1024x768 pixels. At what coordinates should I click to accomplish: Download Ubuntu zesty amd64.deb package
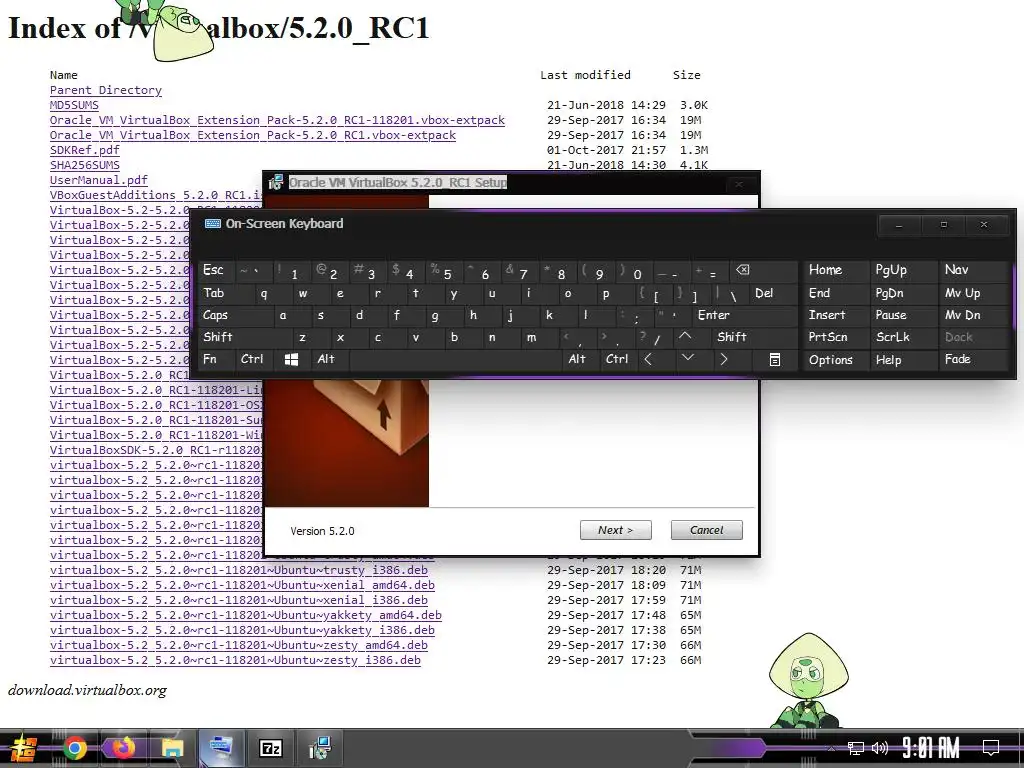(x=239, y=645)
